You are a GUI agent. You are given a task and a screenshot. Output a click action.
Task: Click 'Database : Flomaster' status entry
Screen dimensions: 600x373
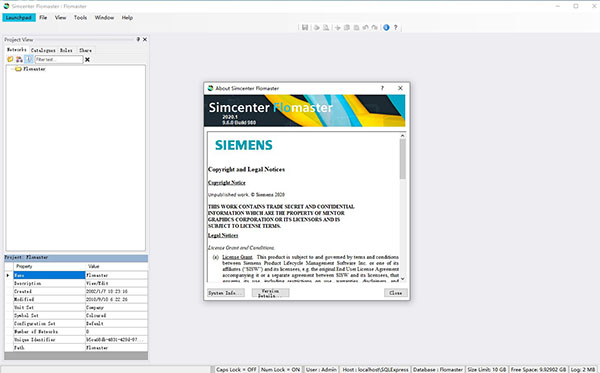438,370
